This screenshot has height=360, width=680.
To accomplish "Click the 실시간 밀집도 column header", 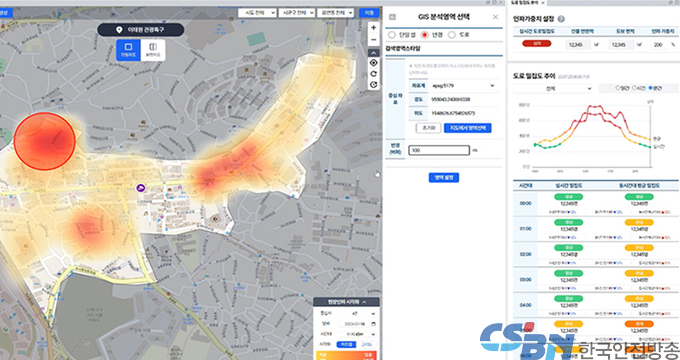I will click(569, 186).
